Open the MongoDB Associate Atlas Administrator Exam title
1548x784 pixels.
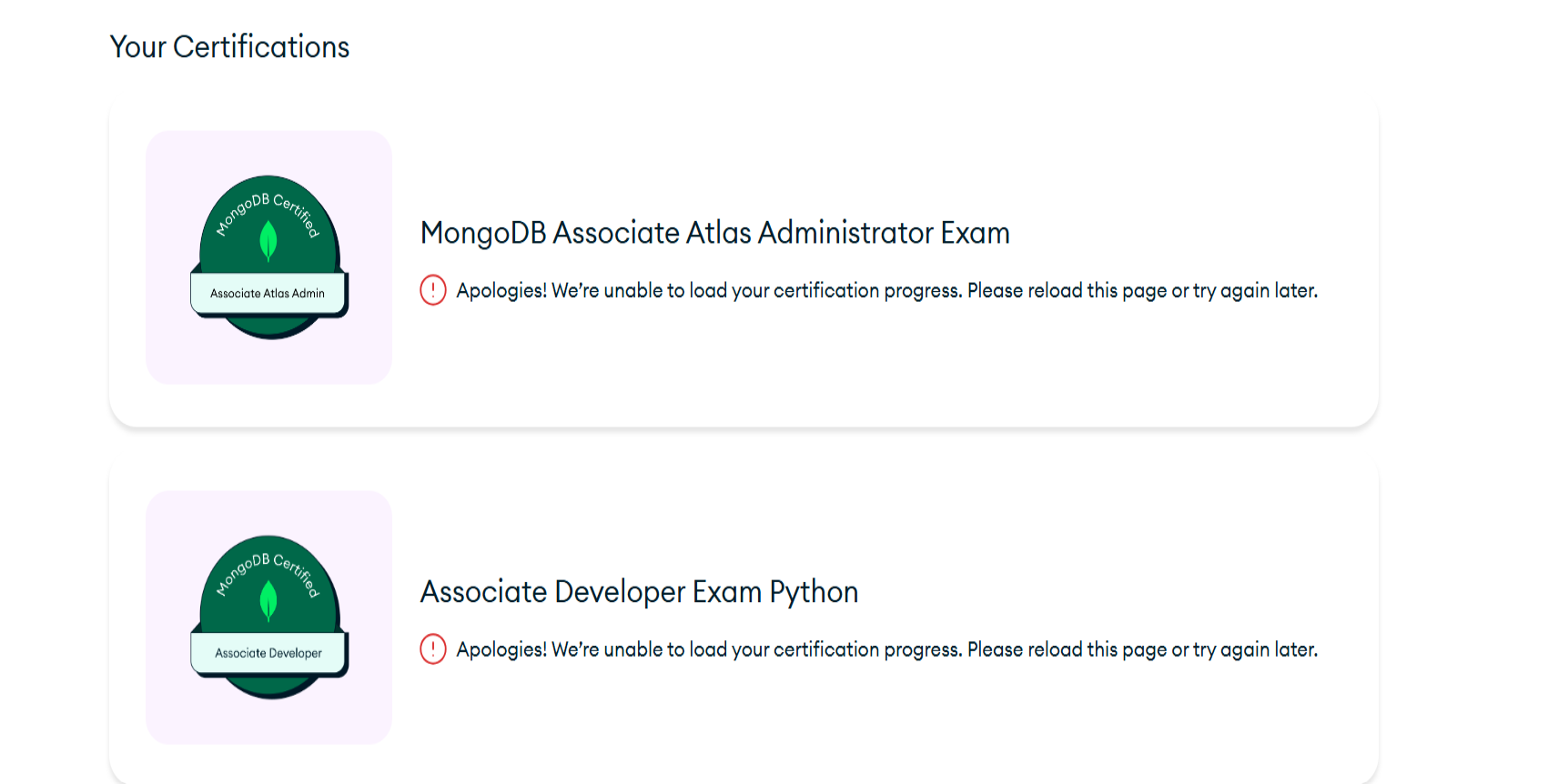click(x=714, y=233)
